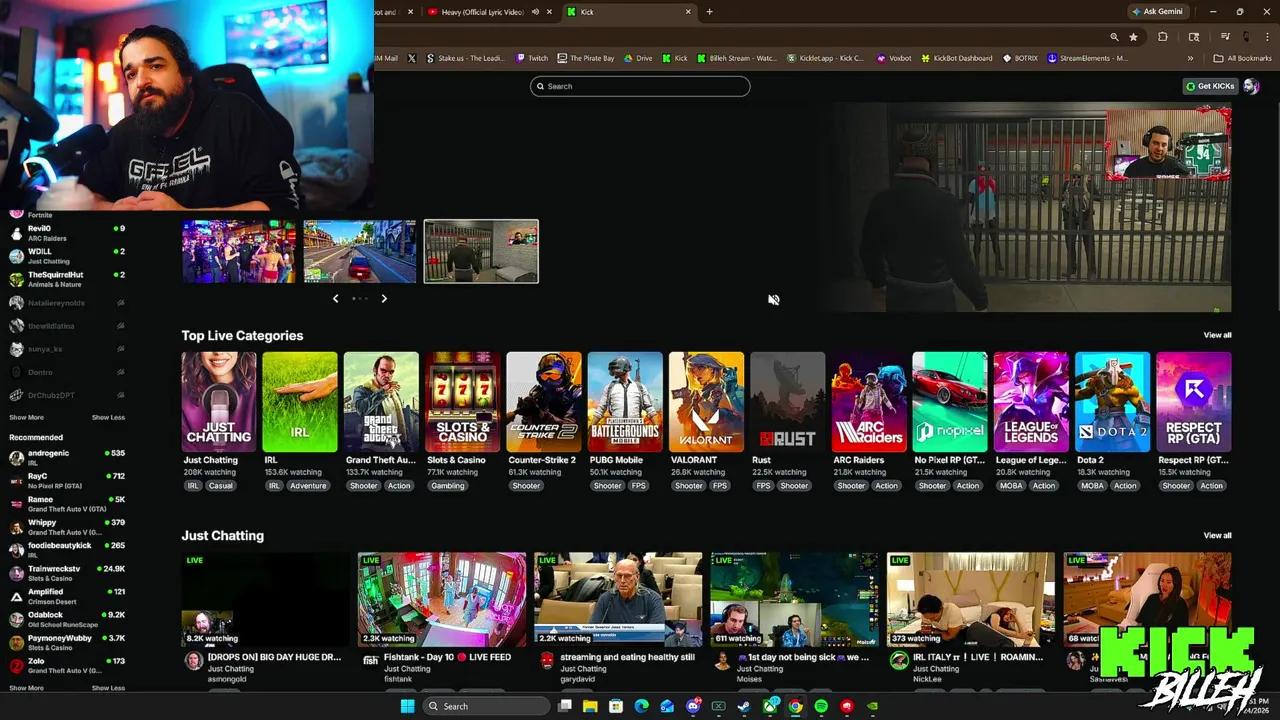Launch Microsoft Edge from the taskbar
Screen dimensions: 1280x720
pos(641,706)
